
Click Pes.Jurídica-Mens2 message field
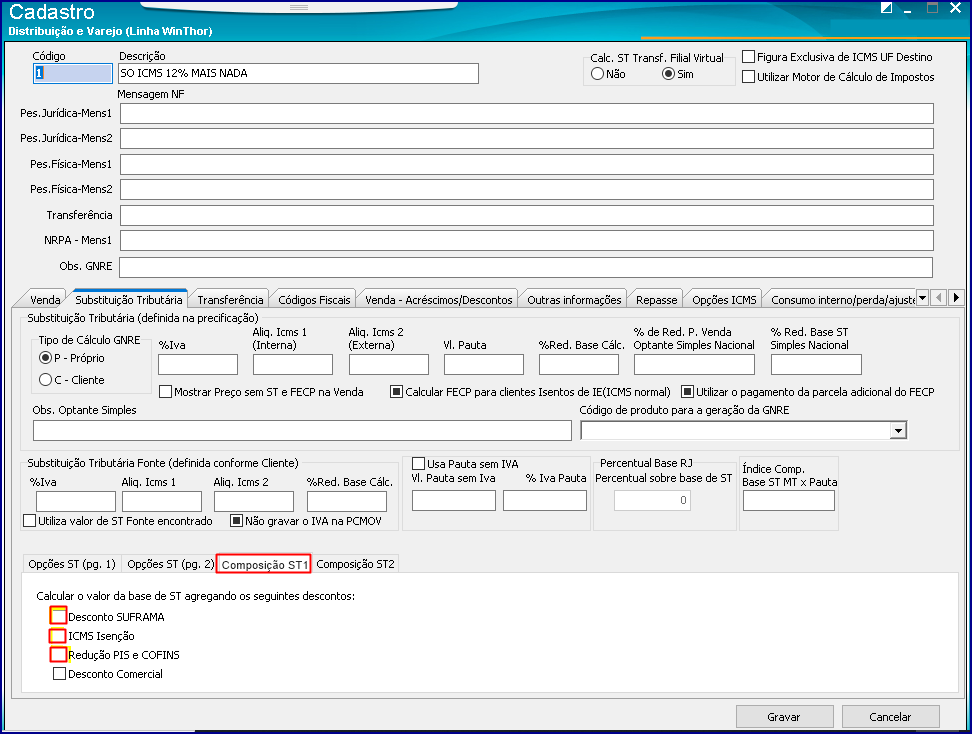click(x=526, y=138)
